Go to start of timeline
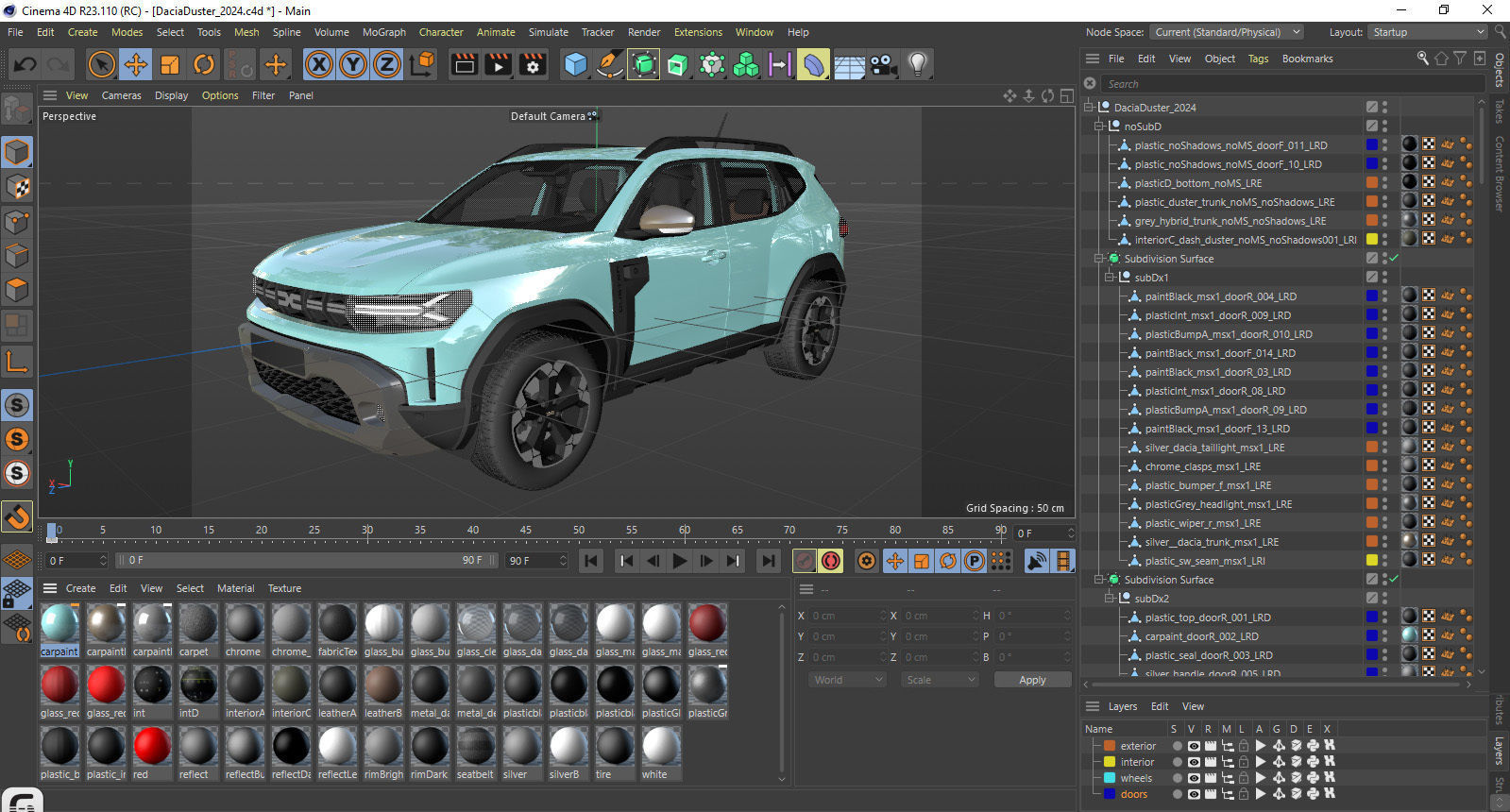Viewport: 1510px width, 812px height. point(591,561)
